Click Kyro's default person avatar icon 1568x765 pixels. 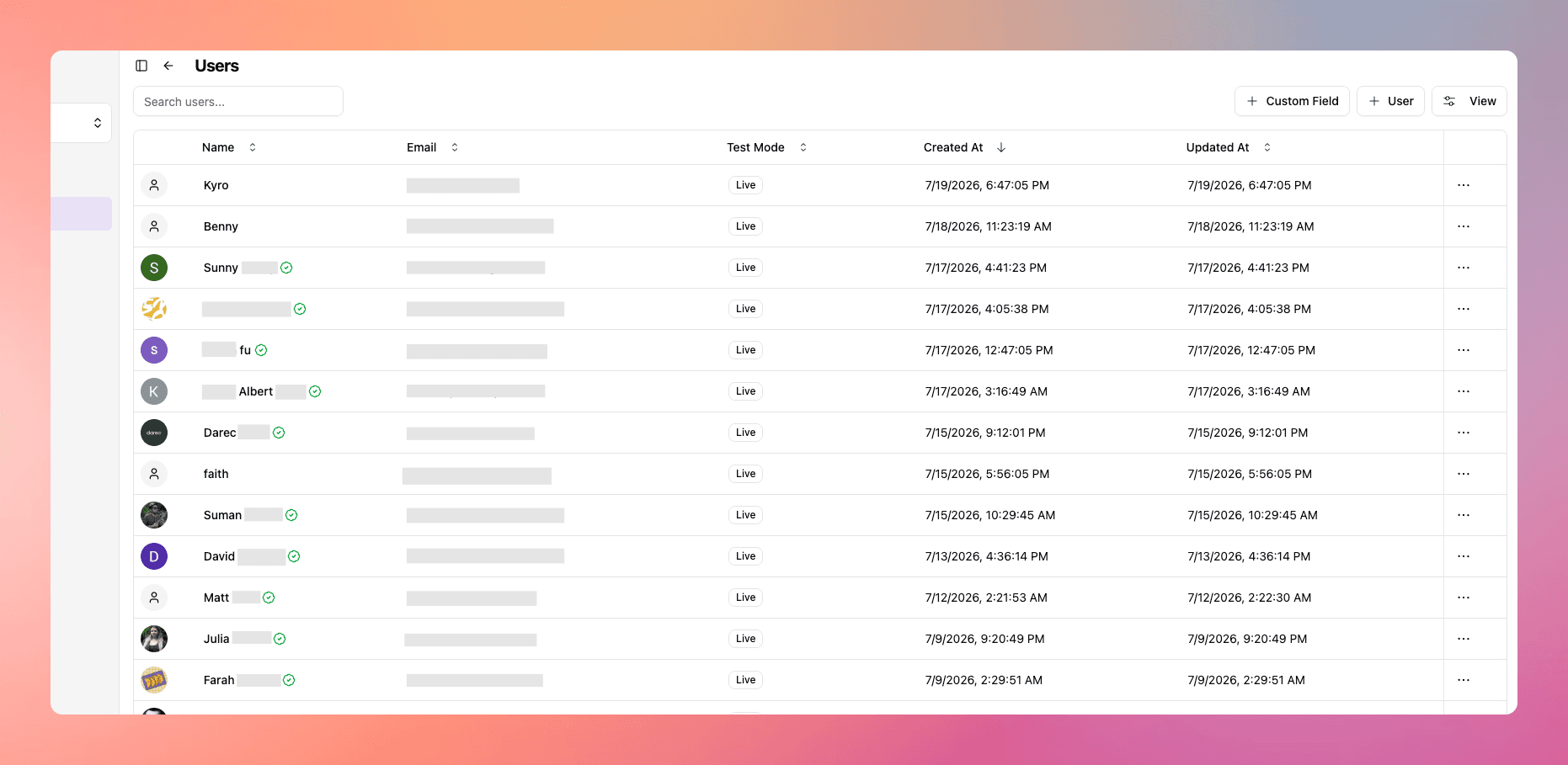[154, 185]
